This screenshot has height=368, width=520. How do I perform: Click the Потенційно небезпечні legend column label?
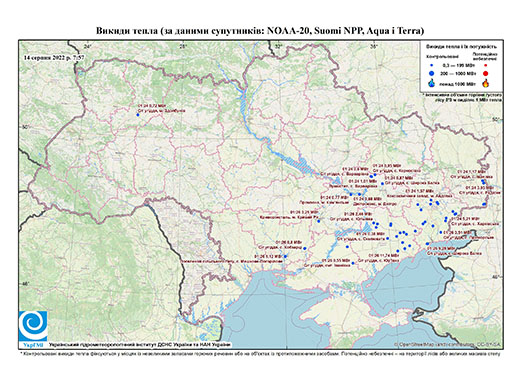[x=485, y=56]
